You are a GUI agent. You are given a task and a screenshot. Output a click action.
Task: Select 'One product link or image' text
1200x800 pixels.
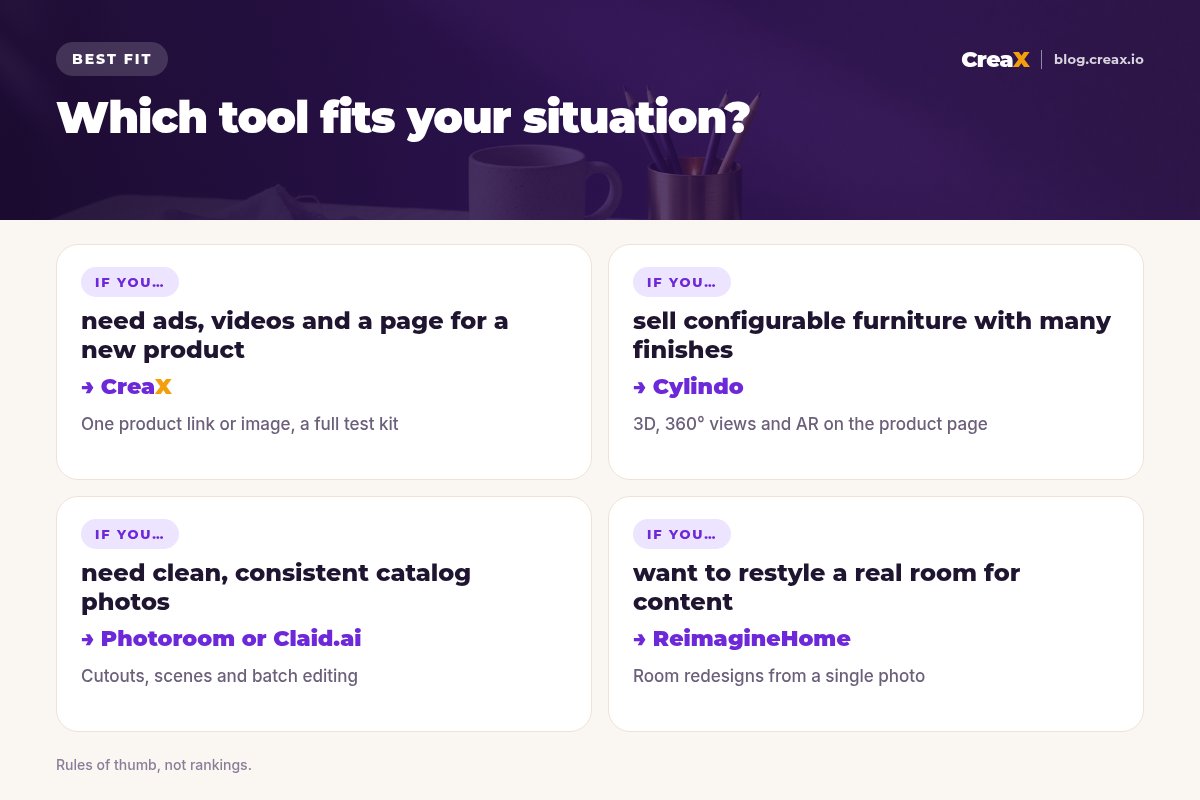click(x=240, y=424)
